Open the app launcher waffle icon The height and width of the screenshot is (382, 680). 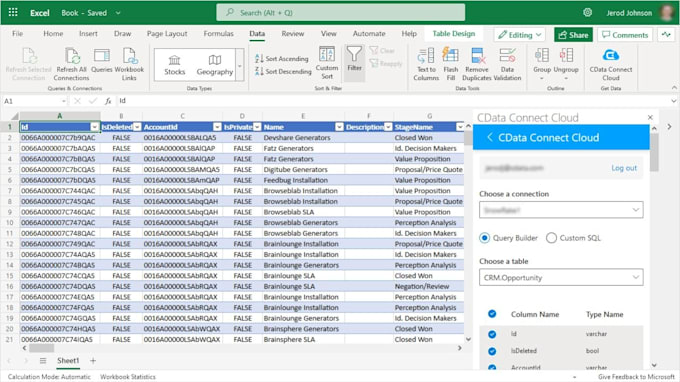coord(13,12)
